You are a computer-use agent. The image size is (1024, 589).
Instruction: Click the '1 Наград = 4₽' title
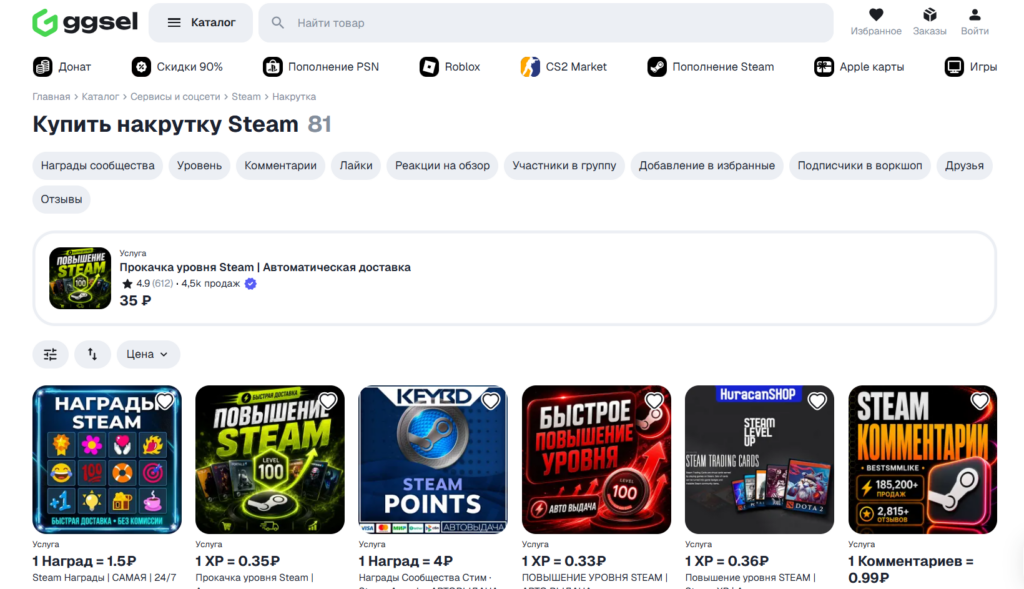tap(406, 561)
